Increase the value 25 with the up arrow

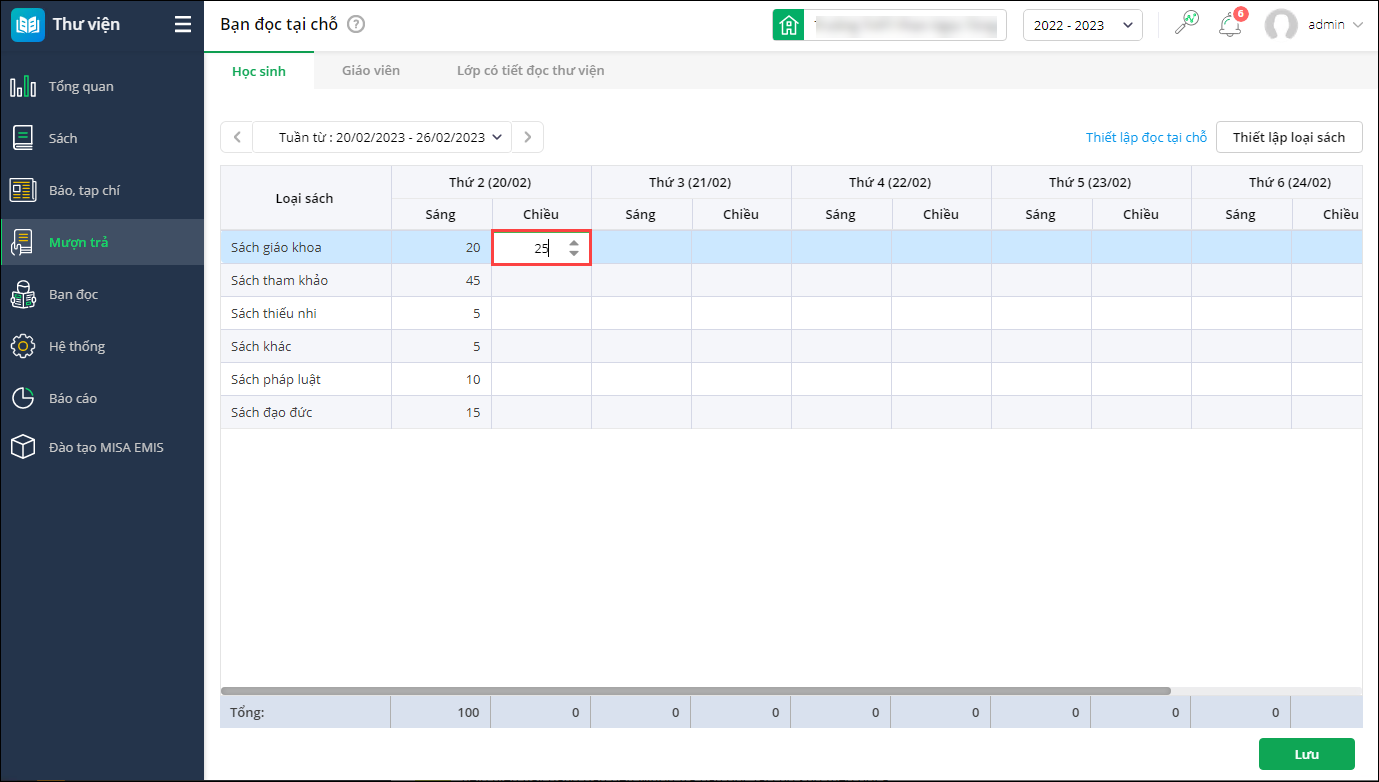point(574,242)
